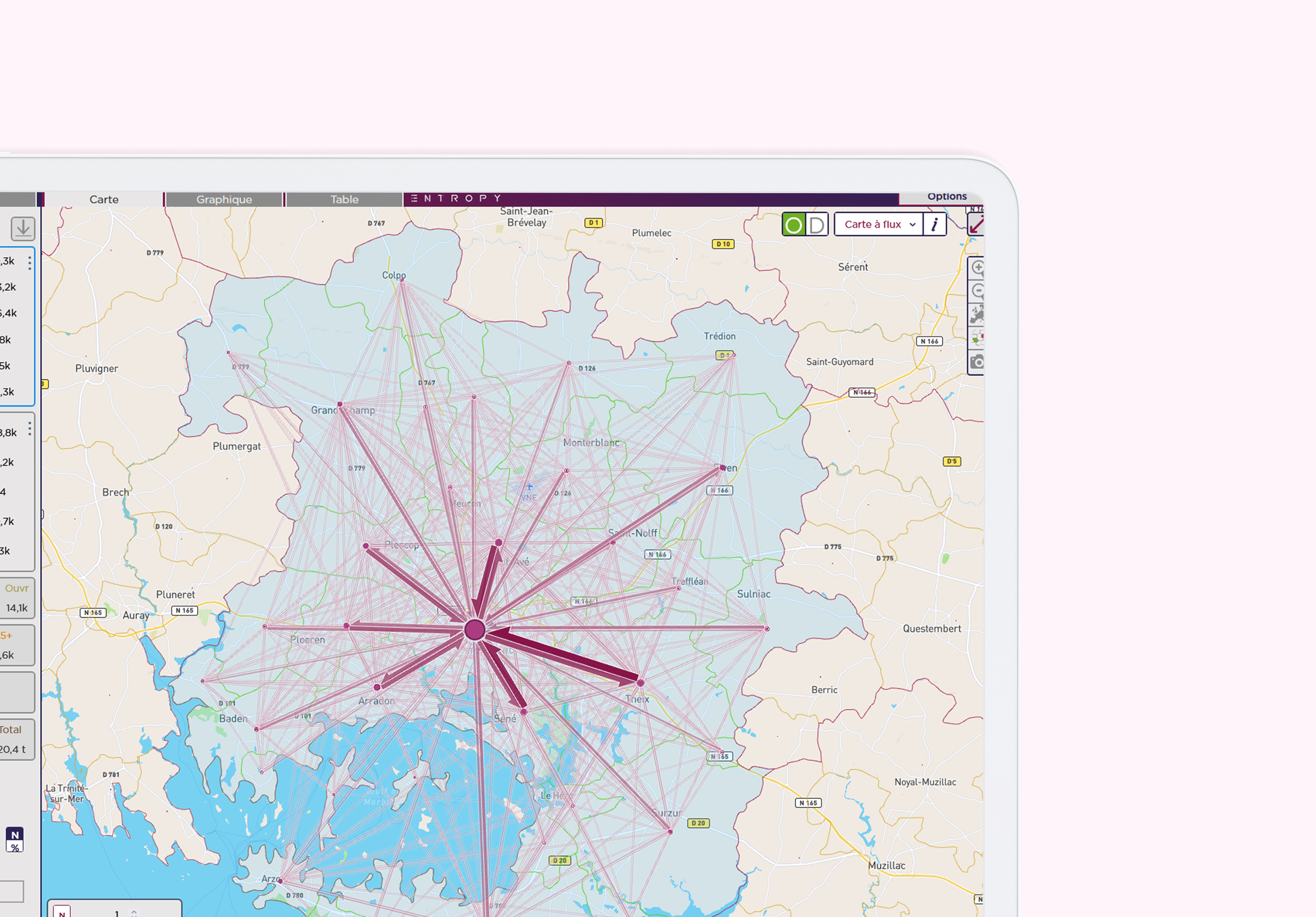The width and height of the screenshot is (1316, 917).
Task: Switch to Destination 'D' mode
Action: (817, 224)
